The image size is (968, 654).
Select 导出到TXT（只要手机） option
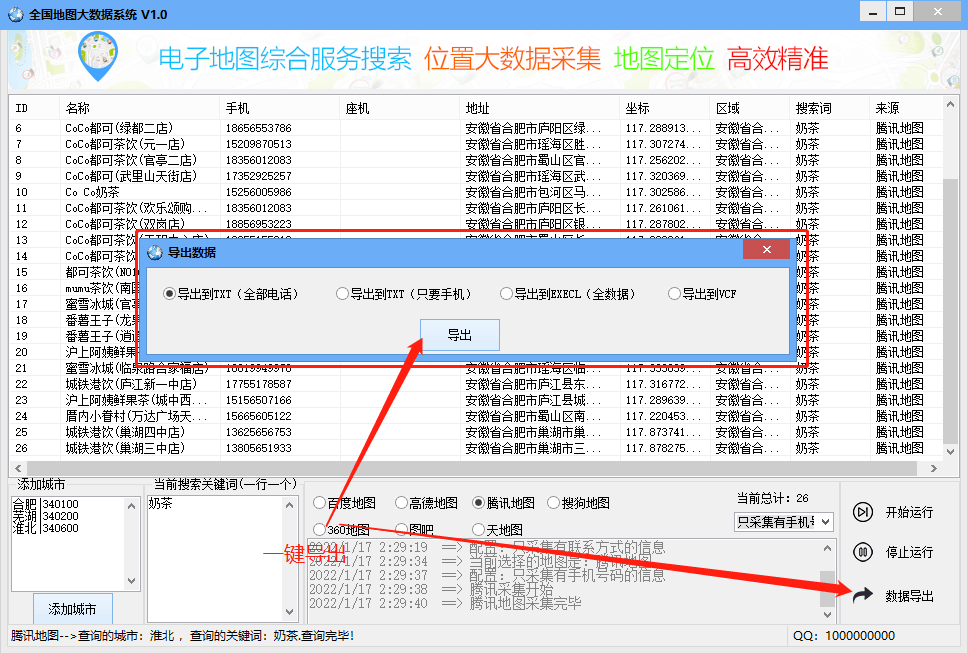(x=404, y=294)
